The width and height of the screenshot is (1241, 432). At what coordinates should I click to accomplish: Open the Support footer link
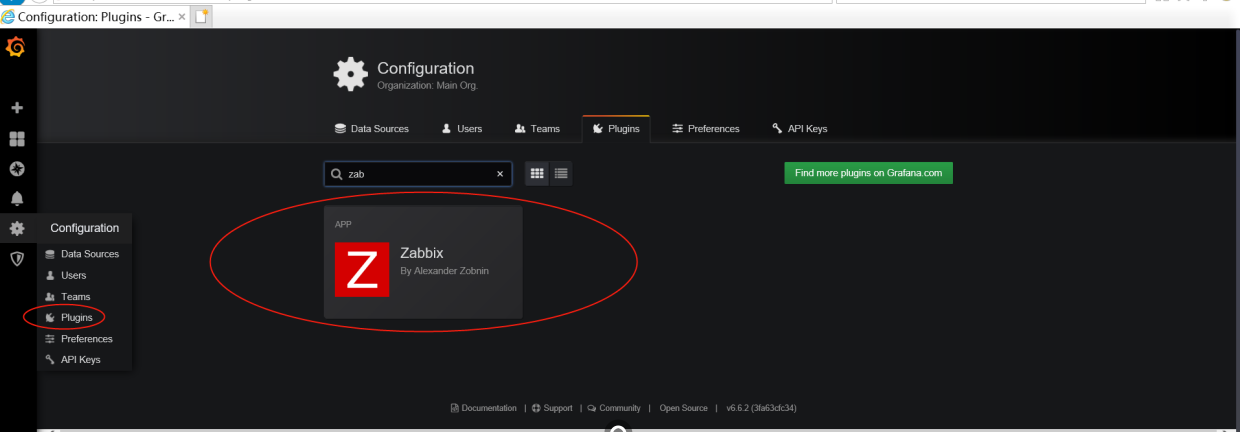(552, 408)
